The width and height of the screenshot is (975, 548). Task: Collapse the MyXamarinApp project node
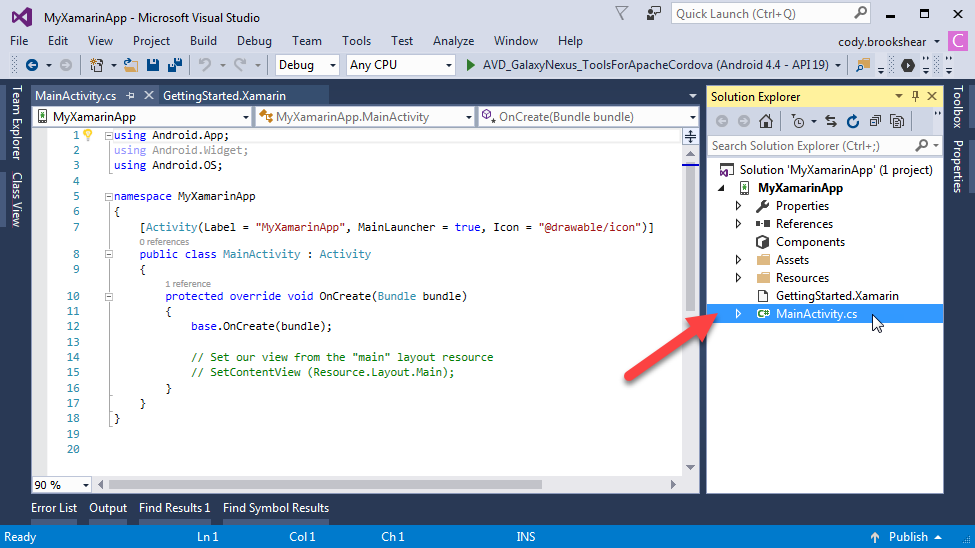722,188
